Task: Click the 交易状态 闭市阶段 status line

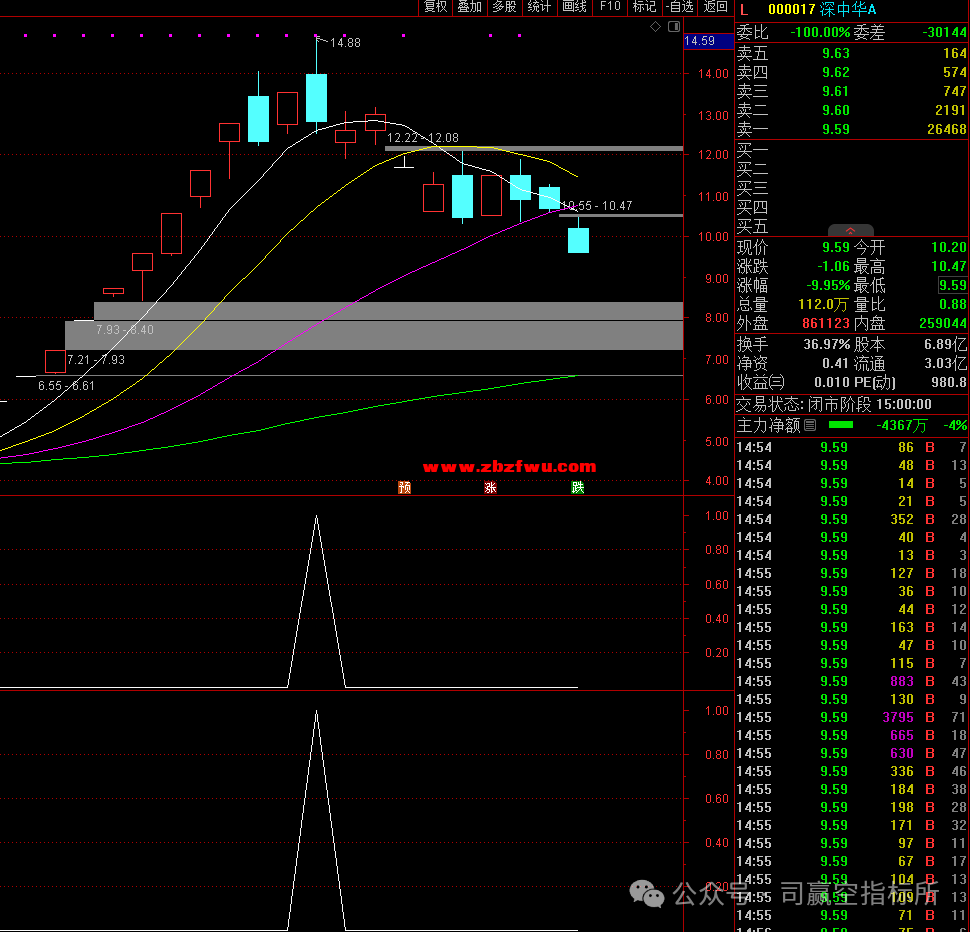Action: click(x=834, y=404)
